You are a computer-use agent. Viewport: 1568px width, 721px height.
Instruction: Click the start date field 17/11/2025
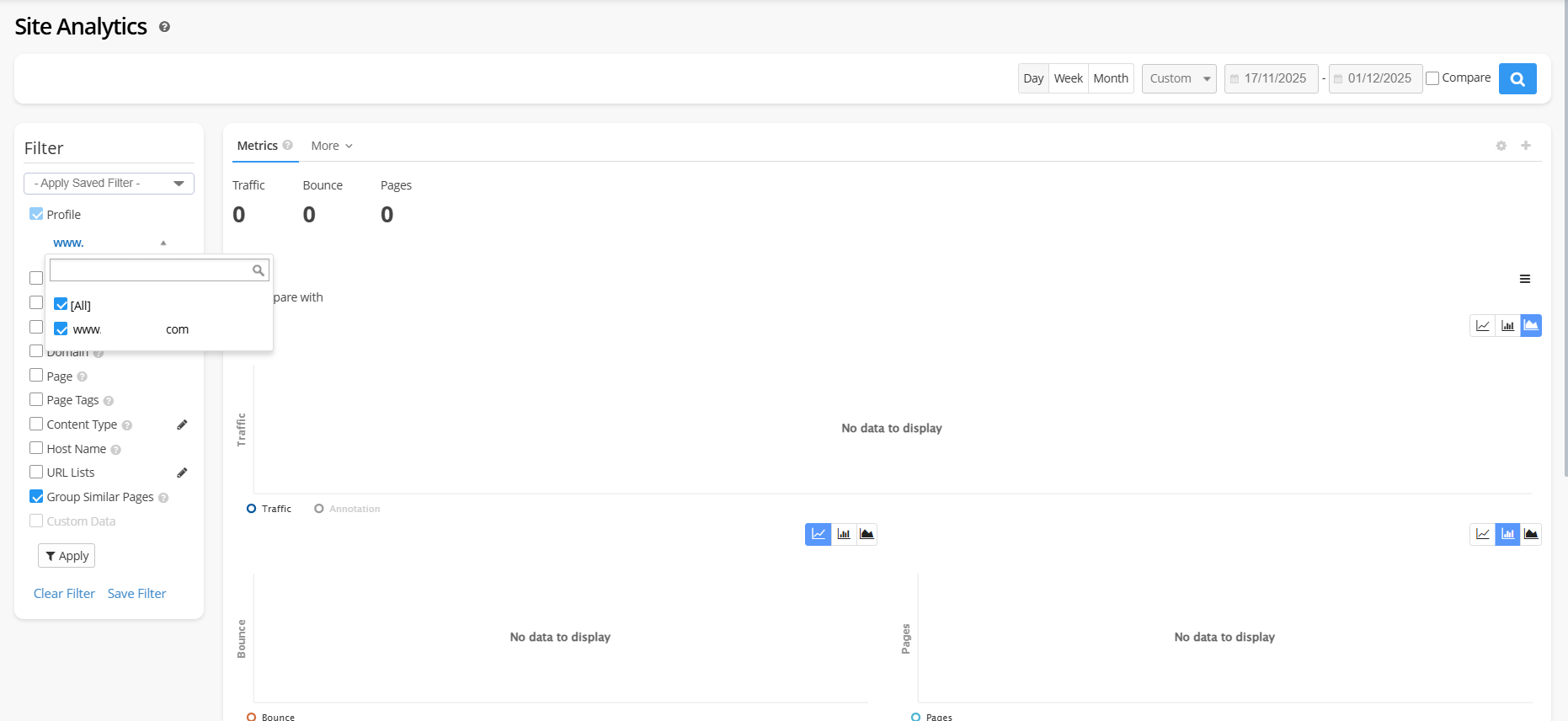[x=1273, y=79]
